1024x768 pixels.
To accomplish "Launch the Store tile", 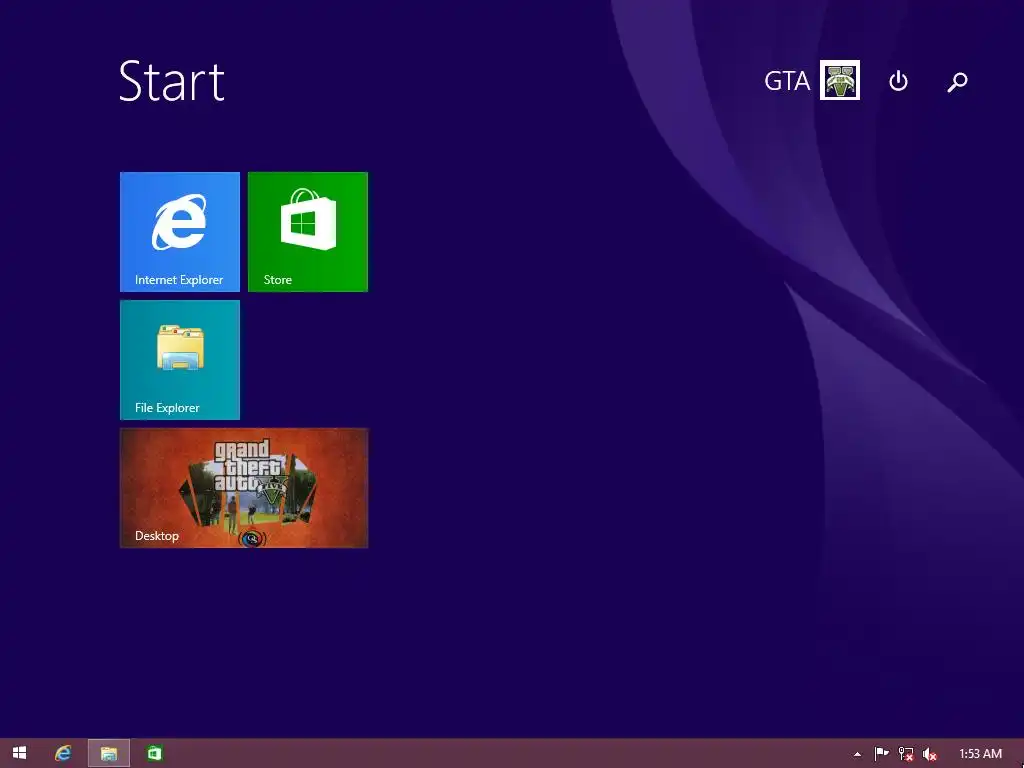I will [308, 232].
